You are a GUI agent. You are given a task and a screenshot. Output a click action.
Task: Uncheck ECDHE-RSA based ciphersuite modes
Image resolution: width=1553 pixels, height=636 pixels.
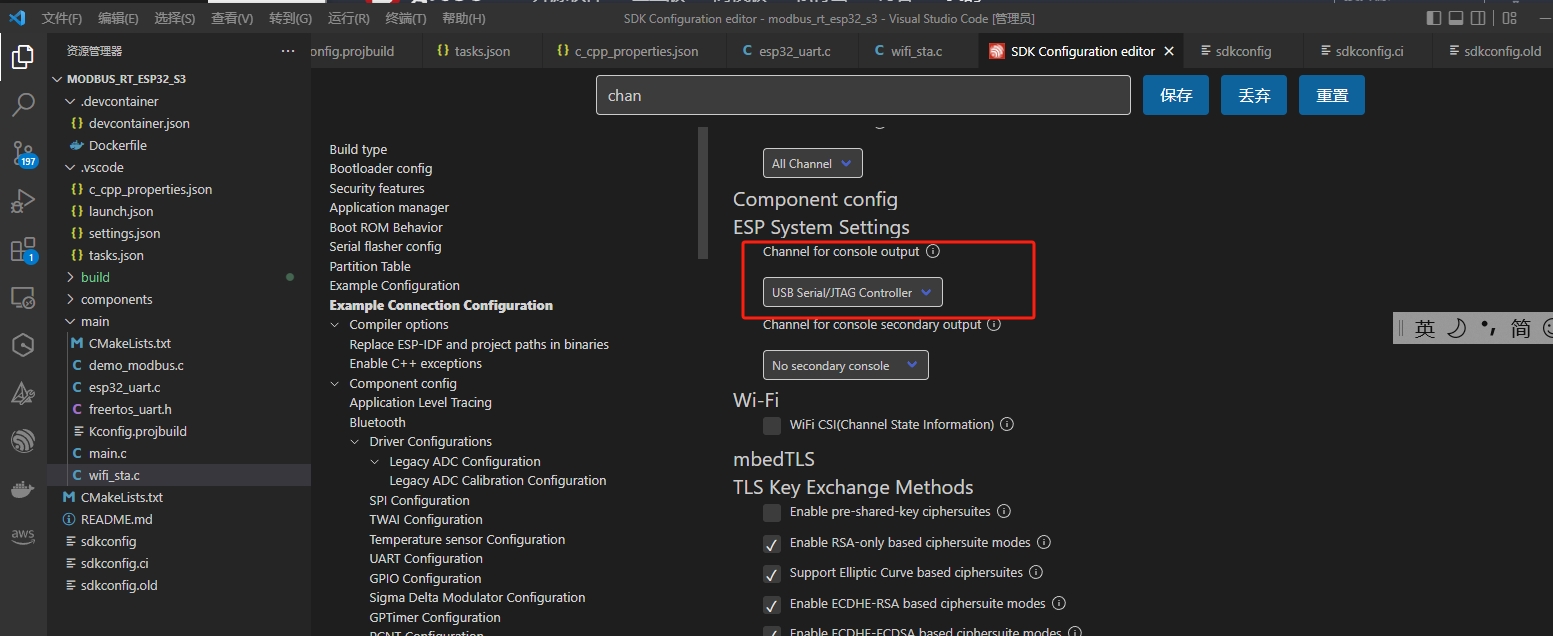772,605
